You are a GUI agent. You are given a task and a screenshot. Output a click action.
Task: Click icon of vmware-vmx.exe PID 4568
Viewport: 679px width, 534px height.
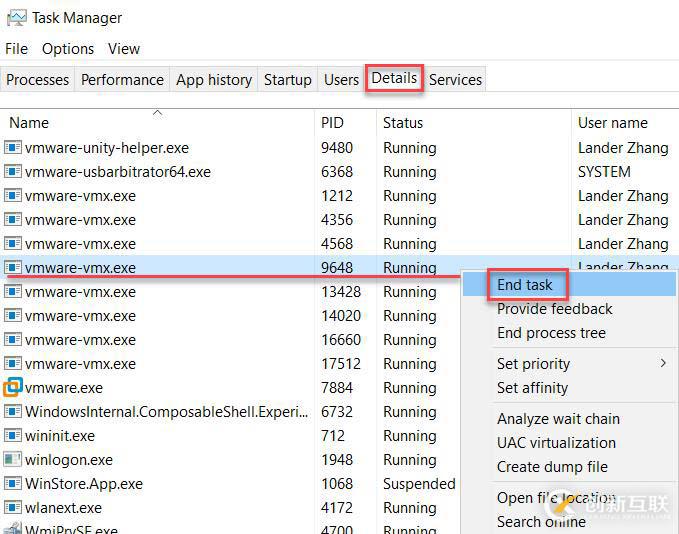(13, 243)
